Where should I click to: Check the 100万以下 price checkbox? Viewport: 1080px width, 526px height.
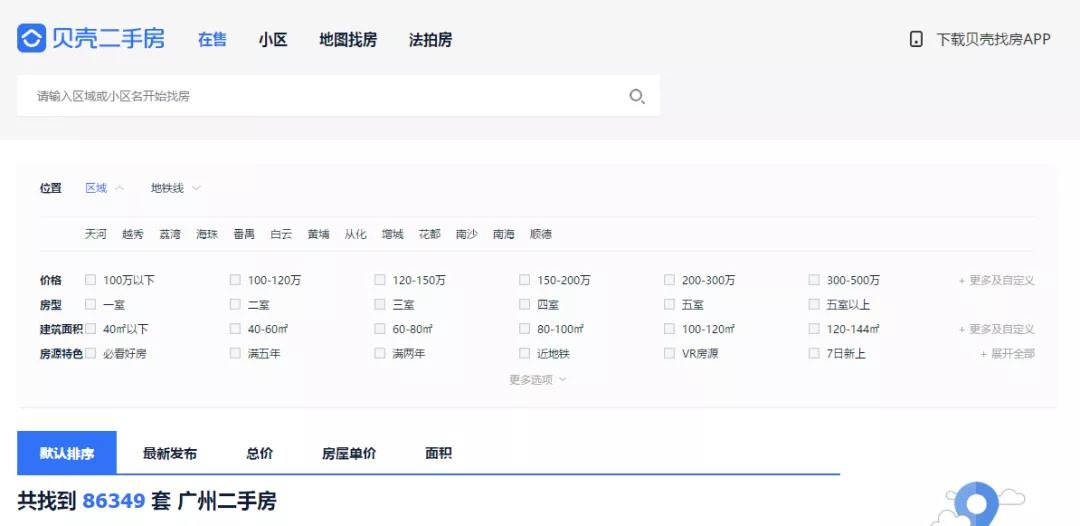tap(91, 280)
